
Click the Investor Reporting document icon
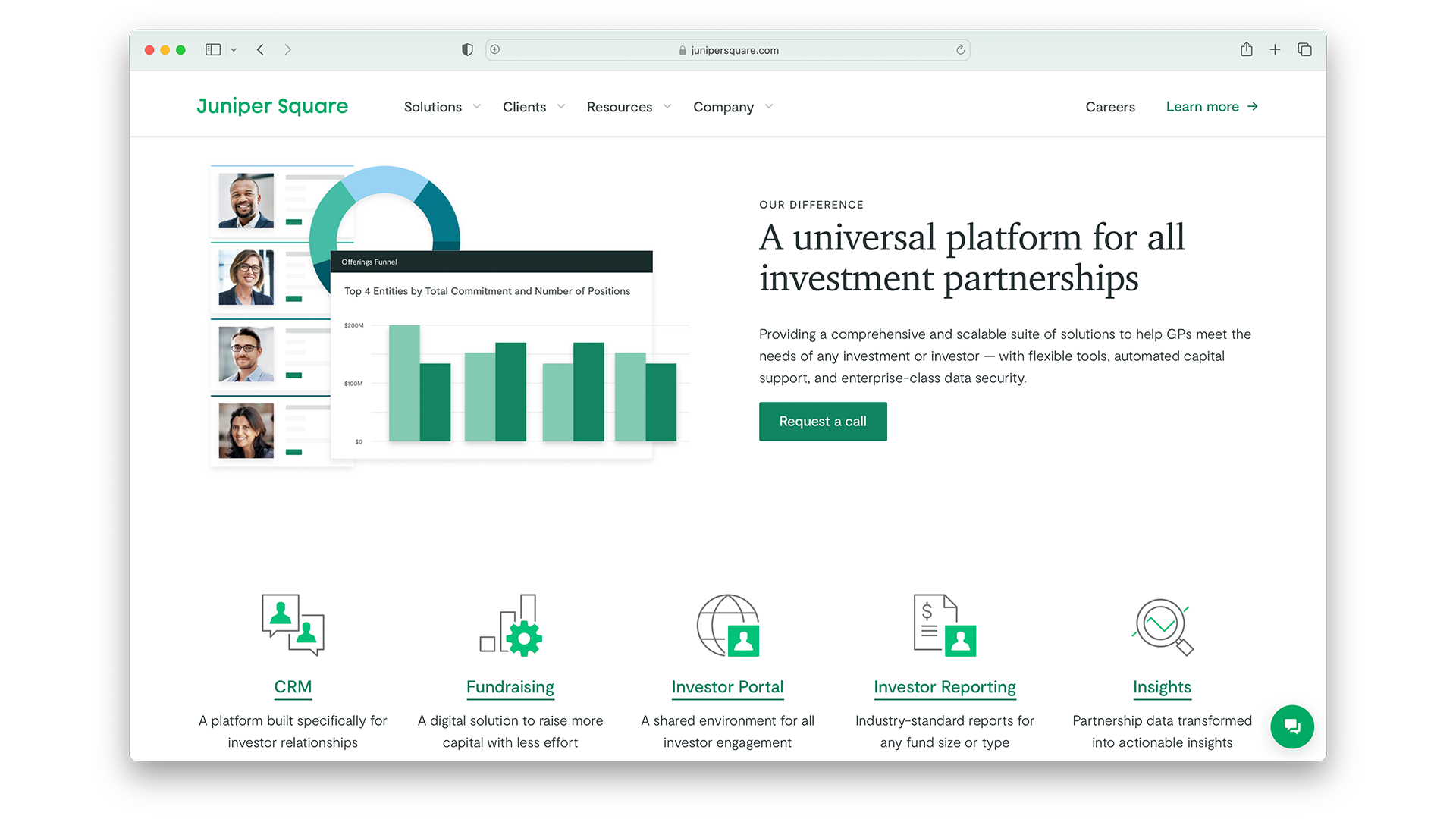tap(944, 625)
